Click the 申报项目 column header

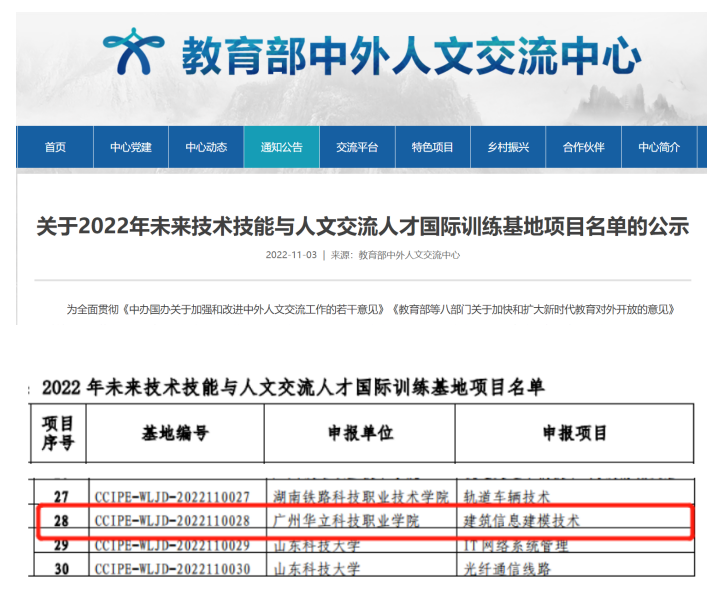575,433
